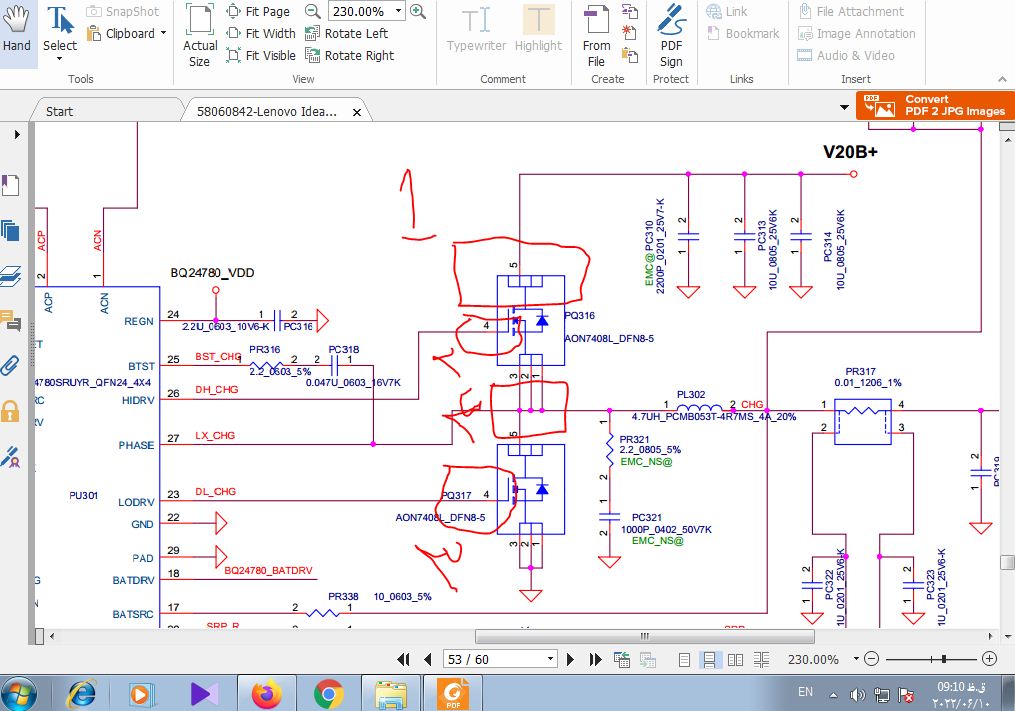Select the Highlight tool

[539, 30]
